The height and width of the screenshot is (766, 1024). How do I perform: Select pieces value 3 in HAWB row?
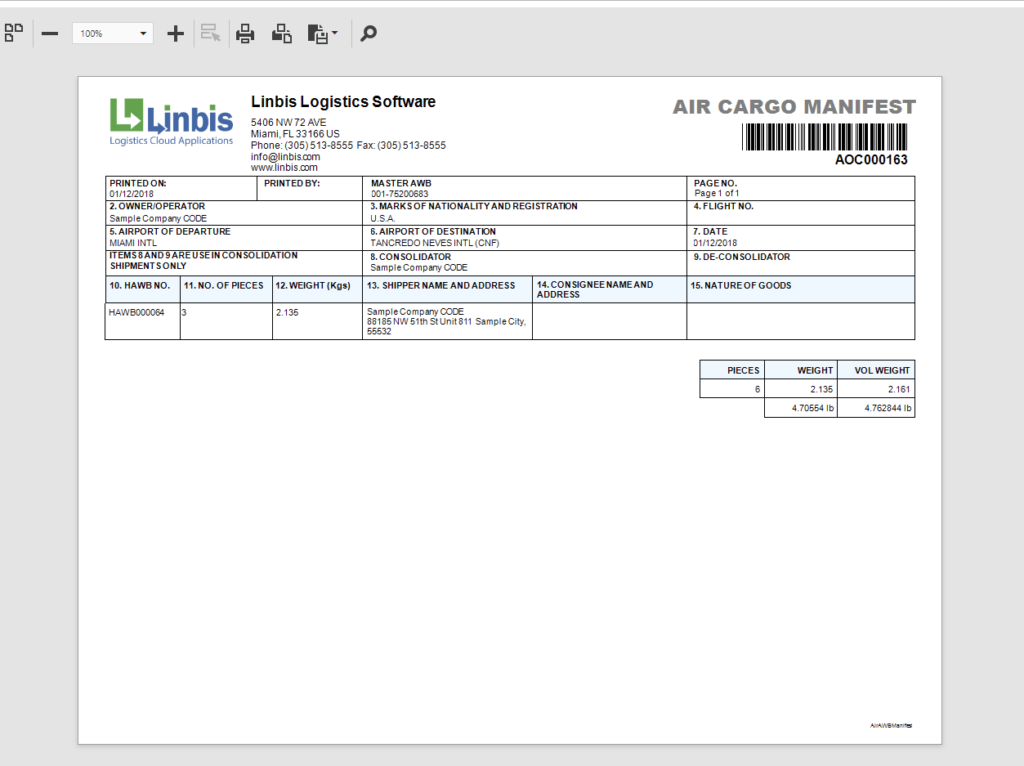tap(184, 313)
